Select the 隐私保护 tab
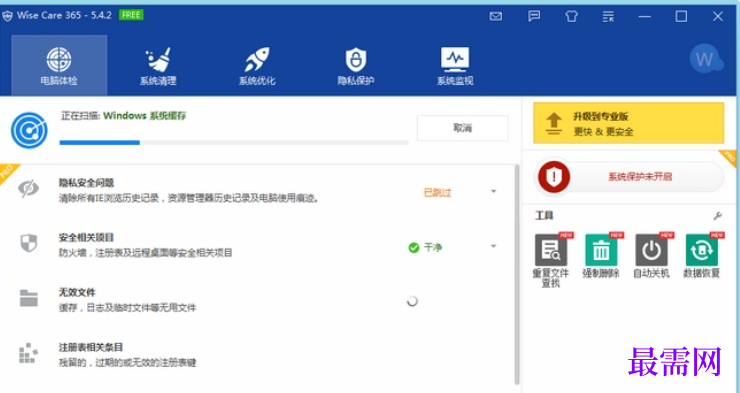 (356, 65)
